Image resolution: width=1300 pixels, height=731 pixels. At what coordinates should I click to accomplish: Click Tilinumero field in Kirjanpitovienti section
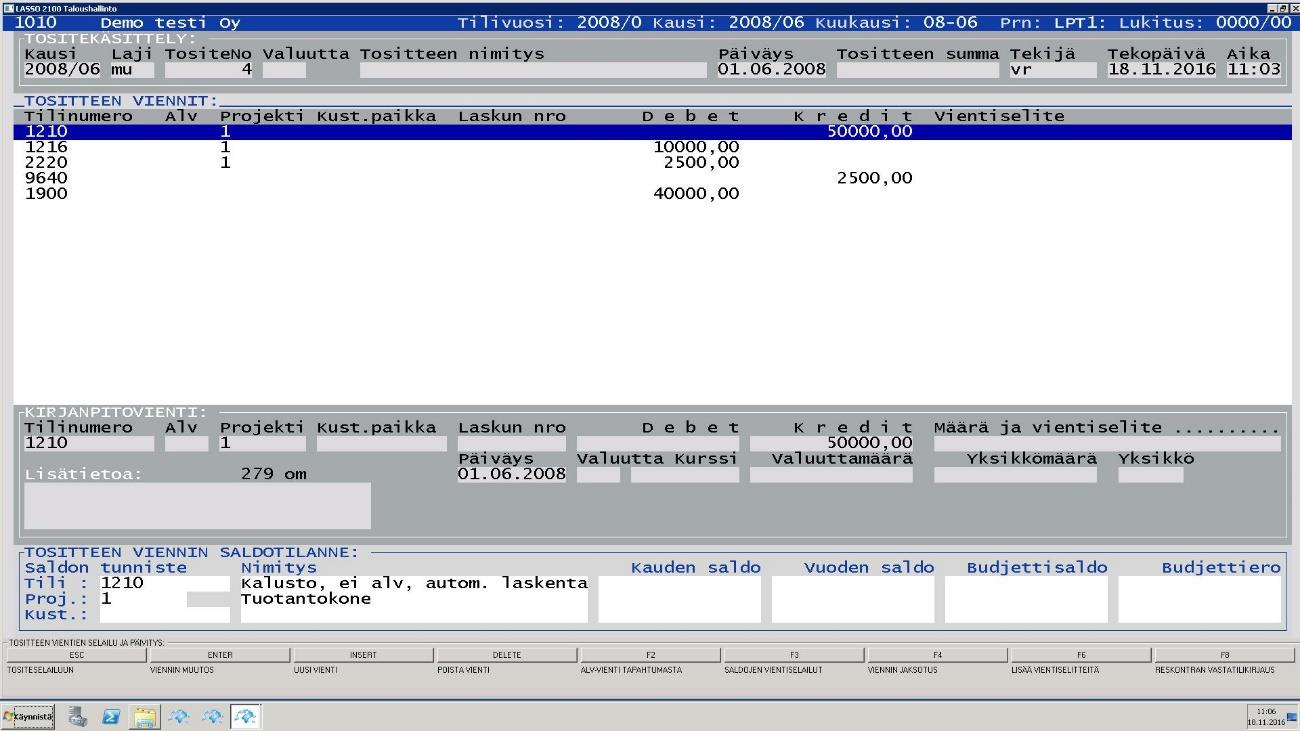click(89, 443)
